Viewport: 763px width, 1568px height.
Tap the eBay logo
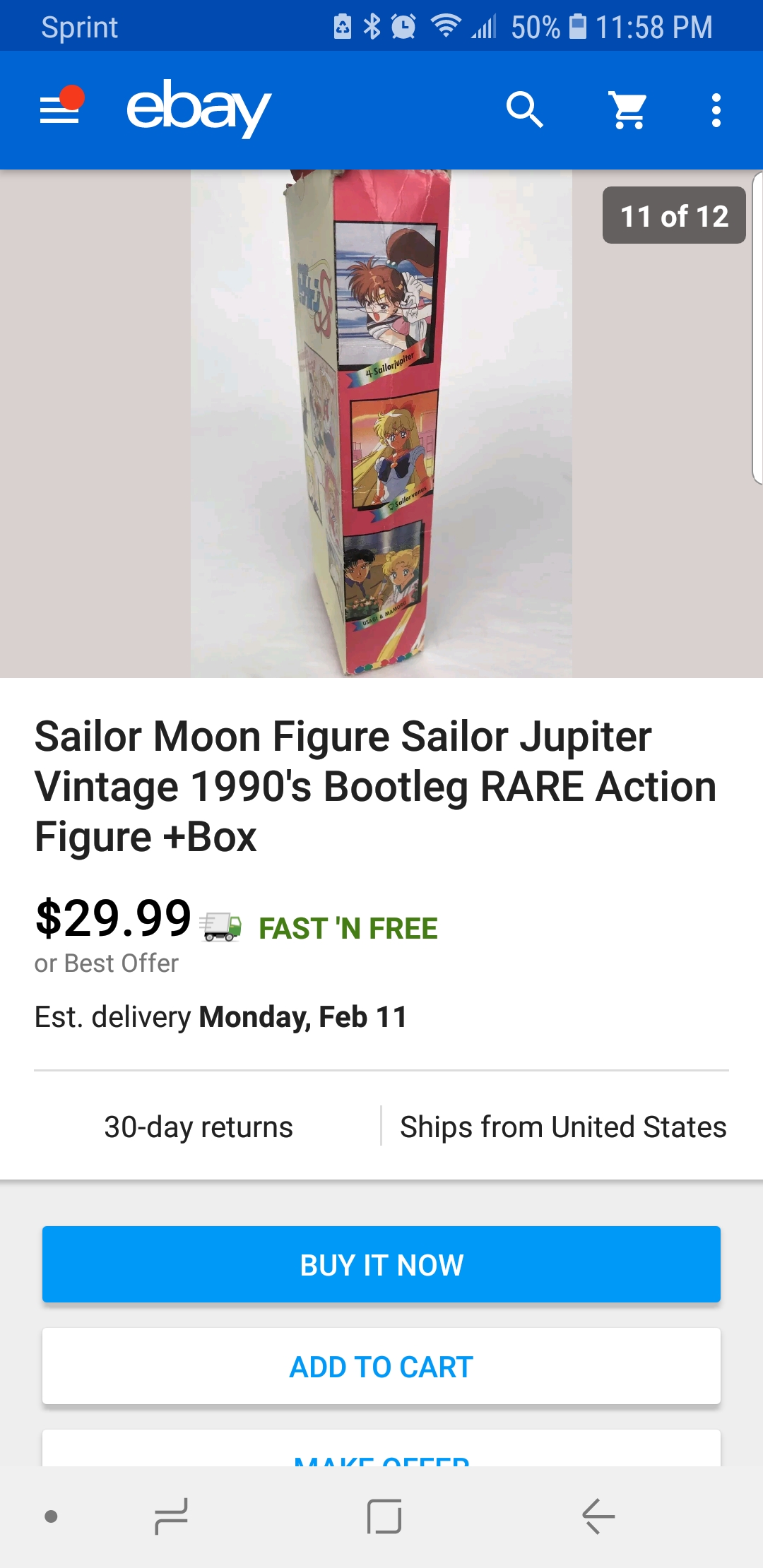[199, 109]
